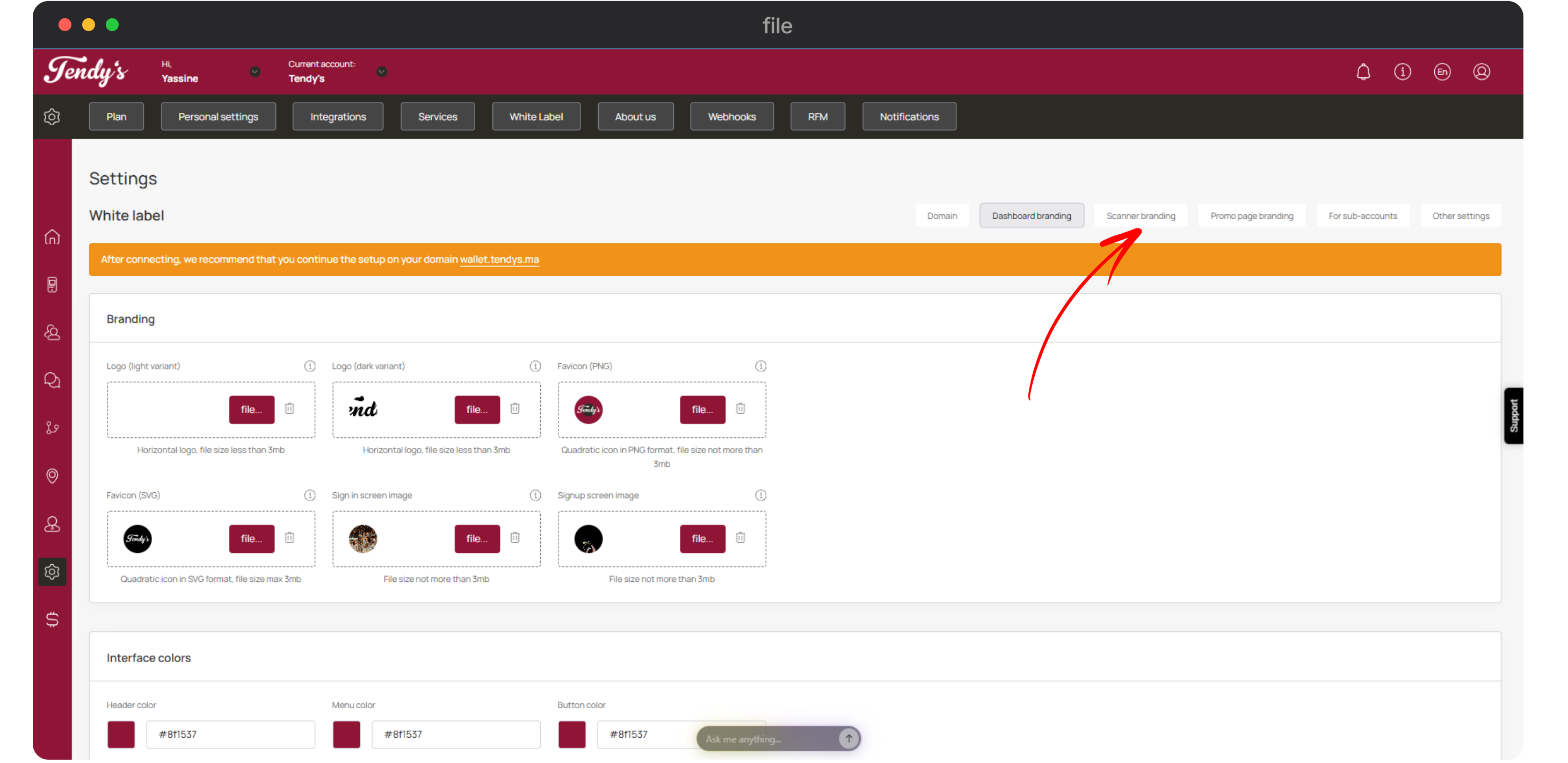This screenshot has width=1568, height=763.
Task: Open the user profile icon
Action: point(1481,72)
